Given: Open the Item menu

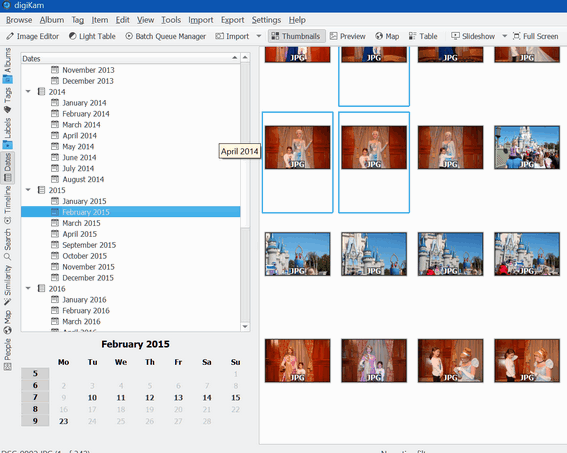Looking at the screenshot, I should click(x=100, y=20).
